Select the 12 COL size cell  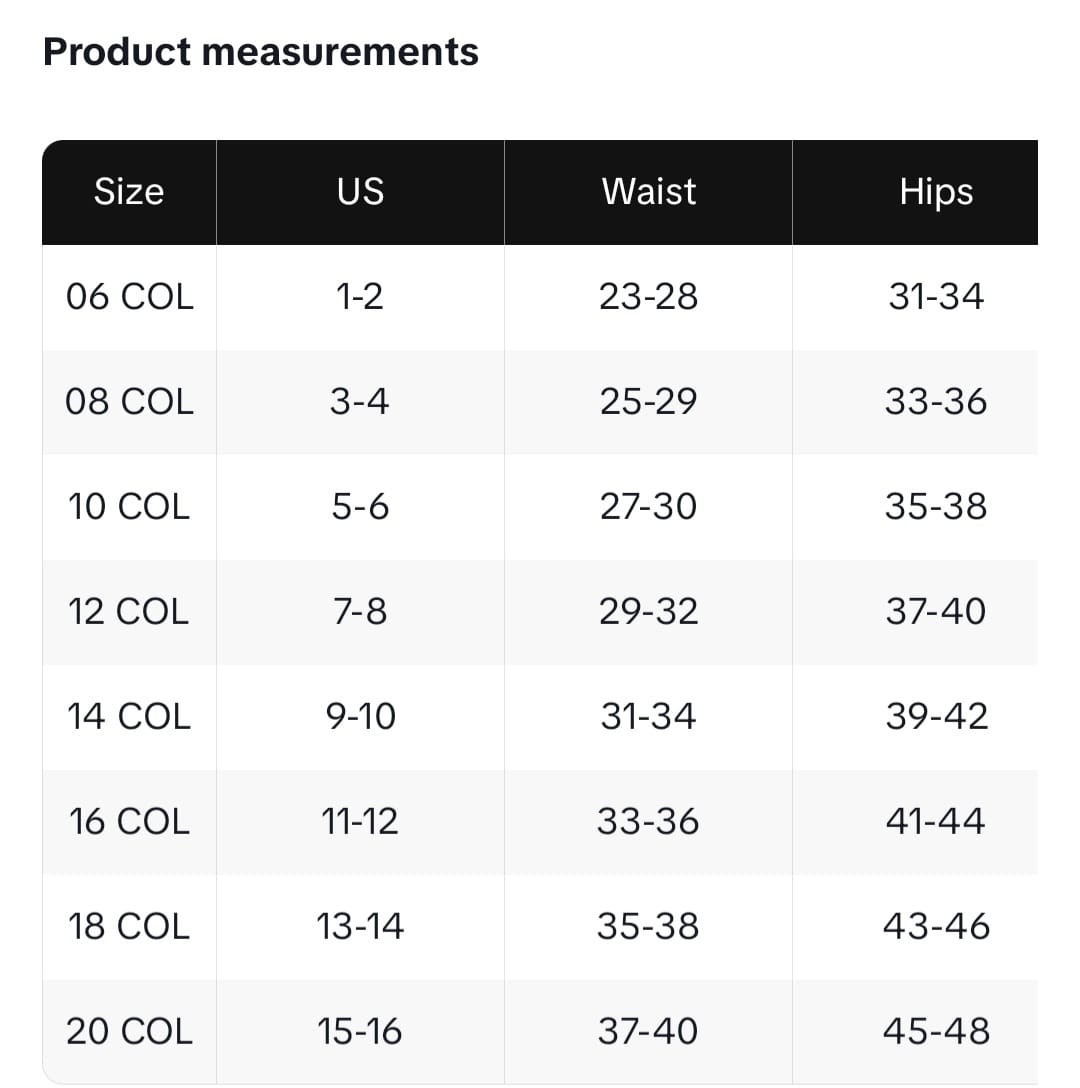click(129, 611)
